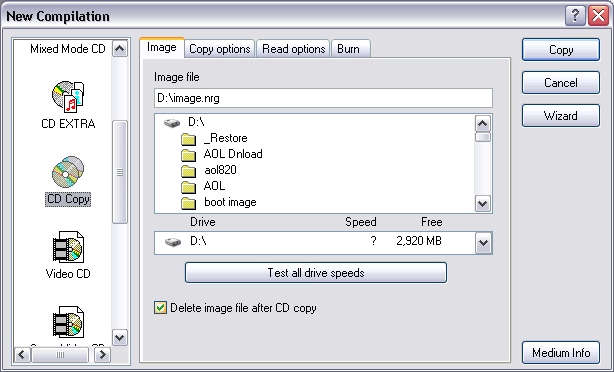Click the Test all drive speeds button

(316, 273)
